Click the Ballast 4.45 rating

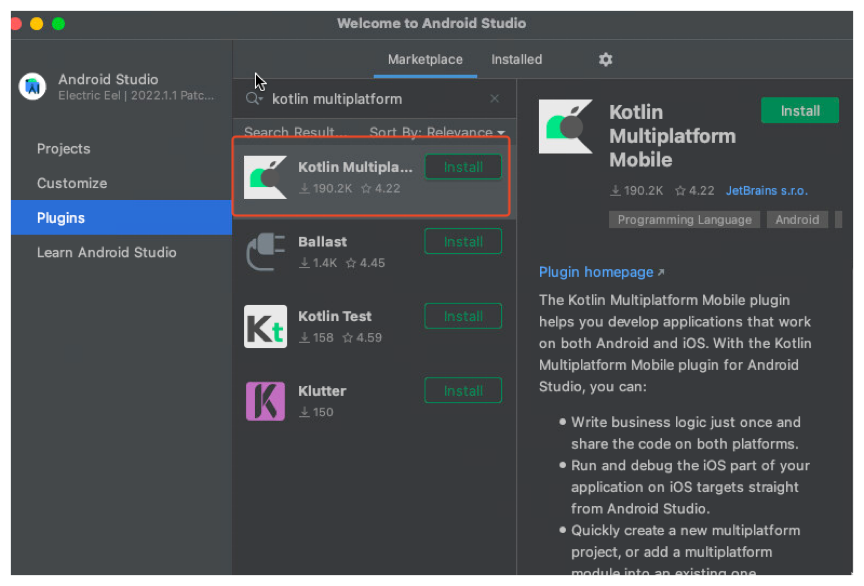coord(365,263)
